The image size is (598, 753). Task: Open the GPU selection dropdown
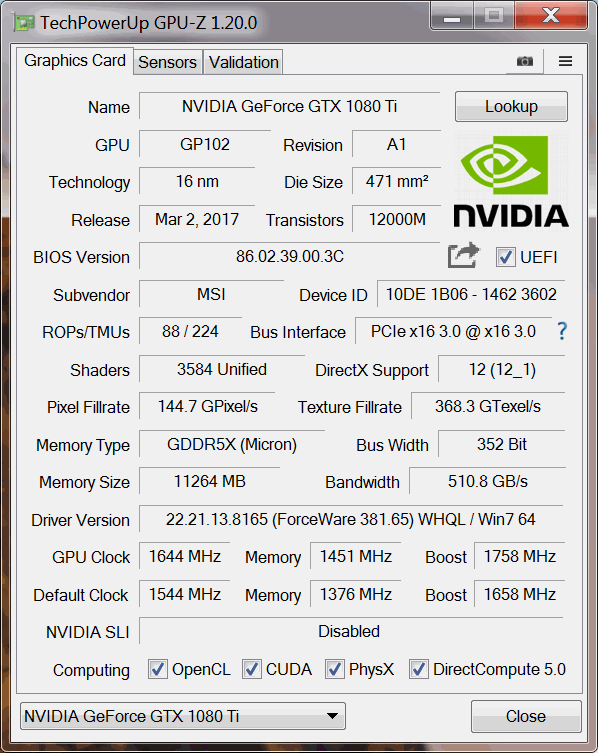(x=183, y=716)
